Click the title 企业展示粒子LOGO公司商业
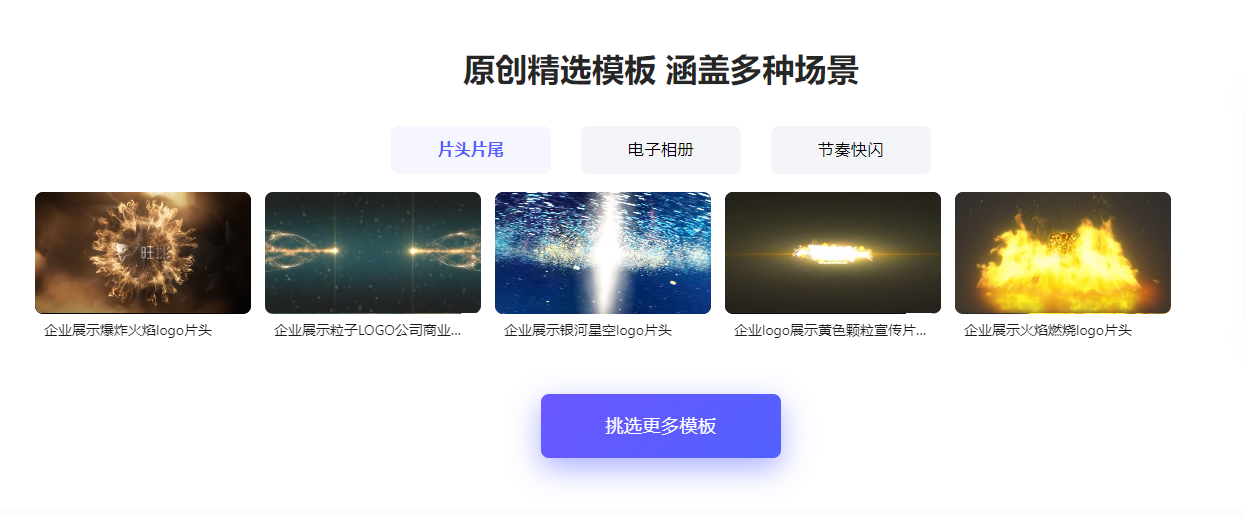 [x=367, y=330]
